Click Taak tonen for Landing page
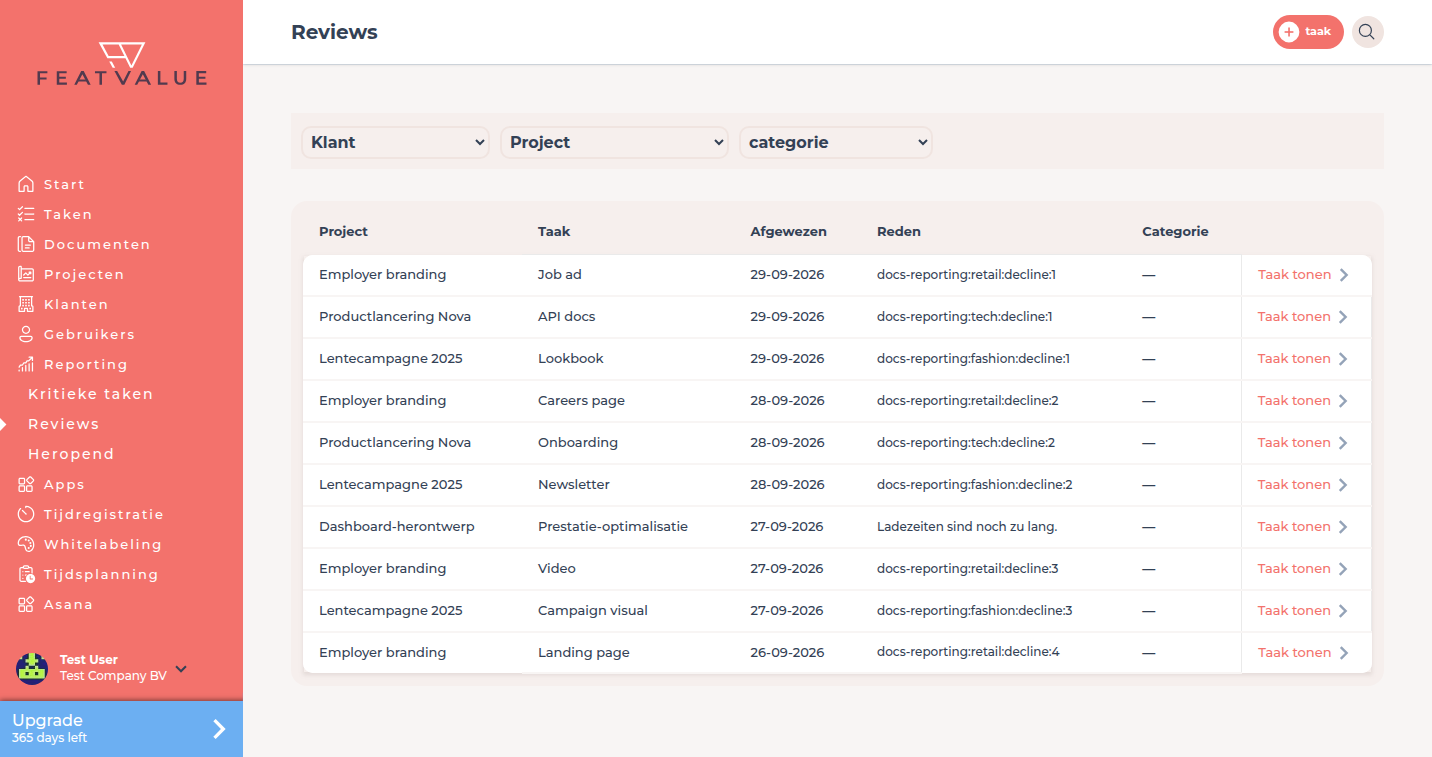The height and width of the screenshot is (757, 1432). [1303, 653]
